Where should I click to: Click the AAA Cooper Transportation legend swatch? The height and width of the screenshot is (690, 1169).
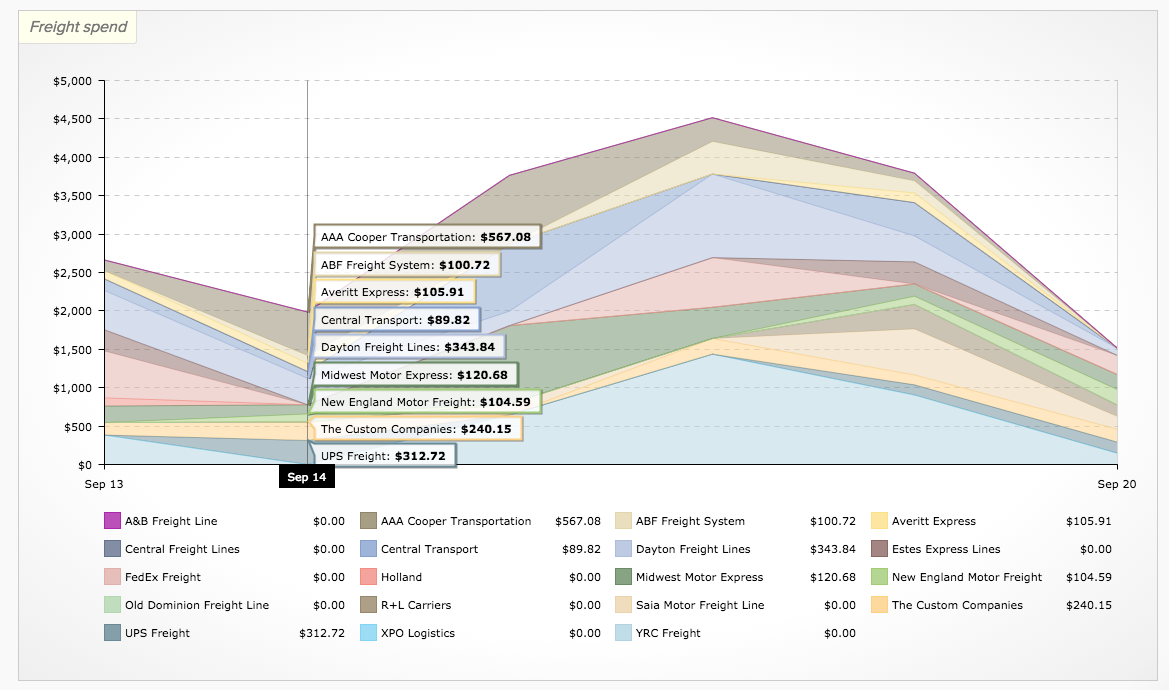click(368, 521)
